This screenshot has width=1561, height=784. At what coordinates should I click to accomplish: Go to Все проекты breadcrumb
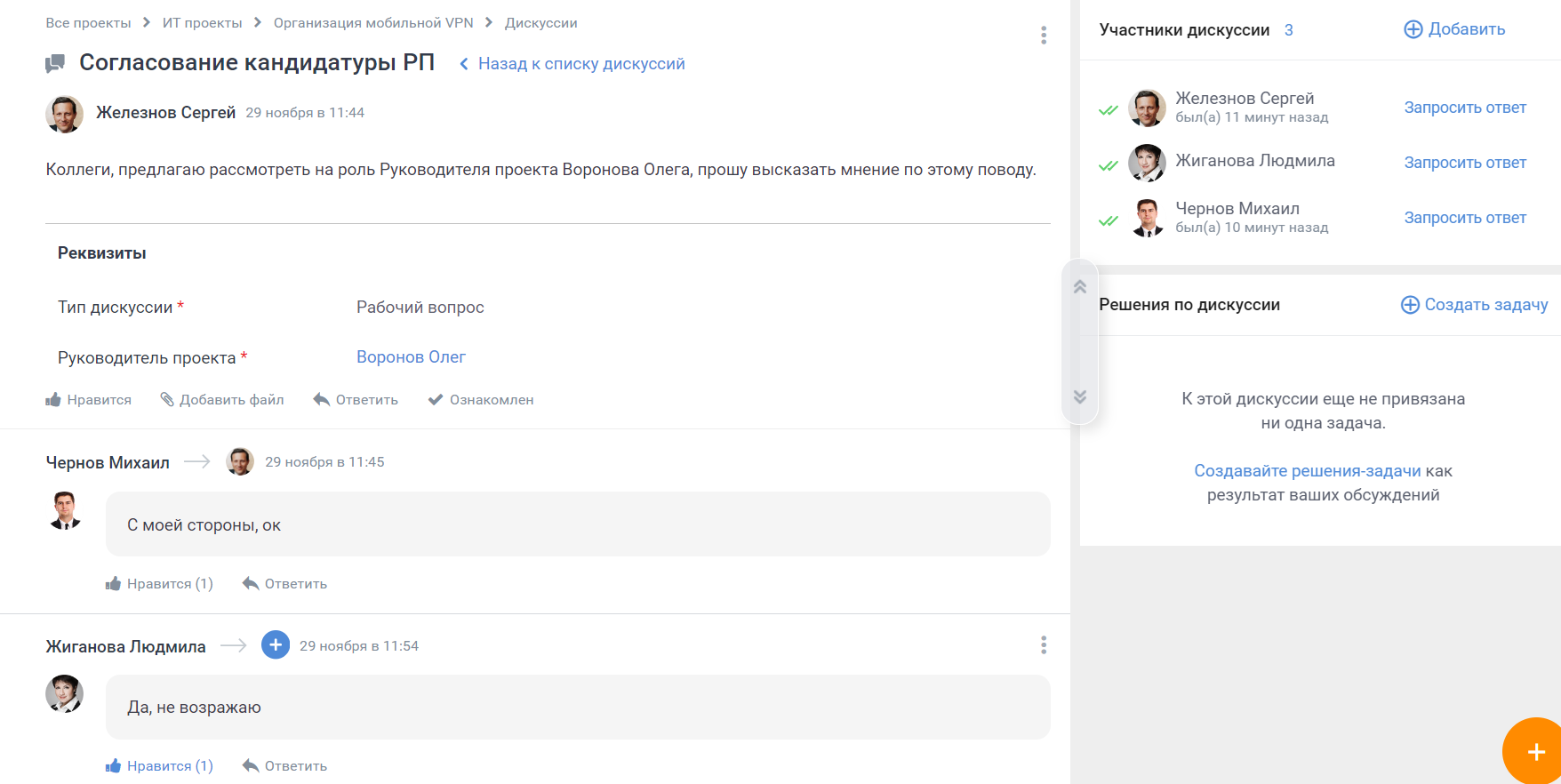tap(88, 23)
